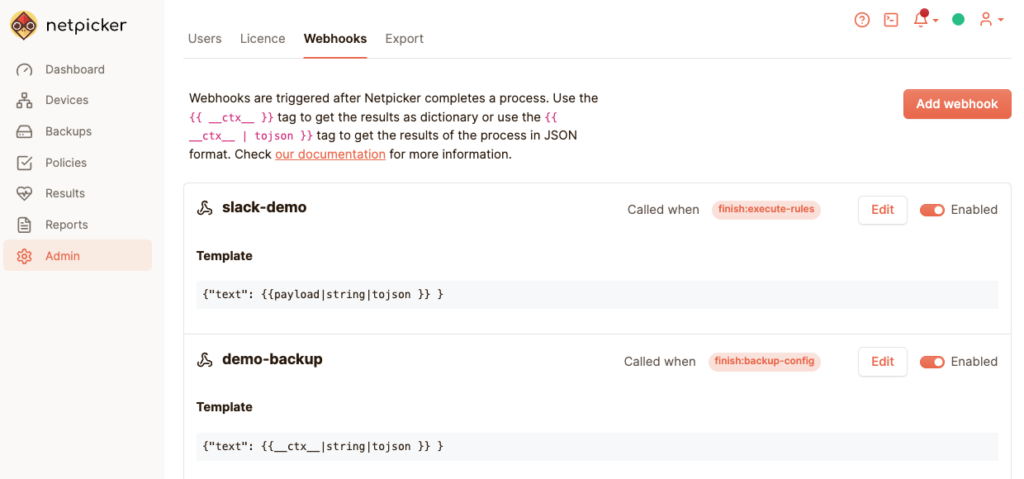Go to Backups in sidebar
The image size is (1024, 479).
[x=68, y=131]
